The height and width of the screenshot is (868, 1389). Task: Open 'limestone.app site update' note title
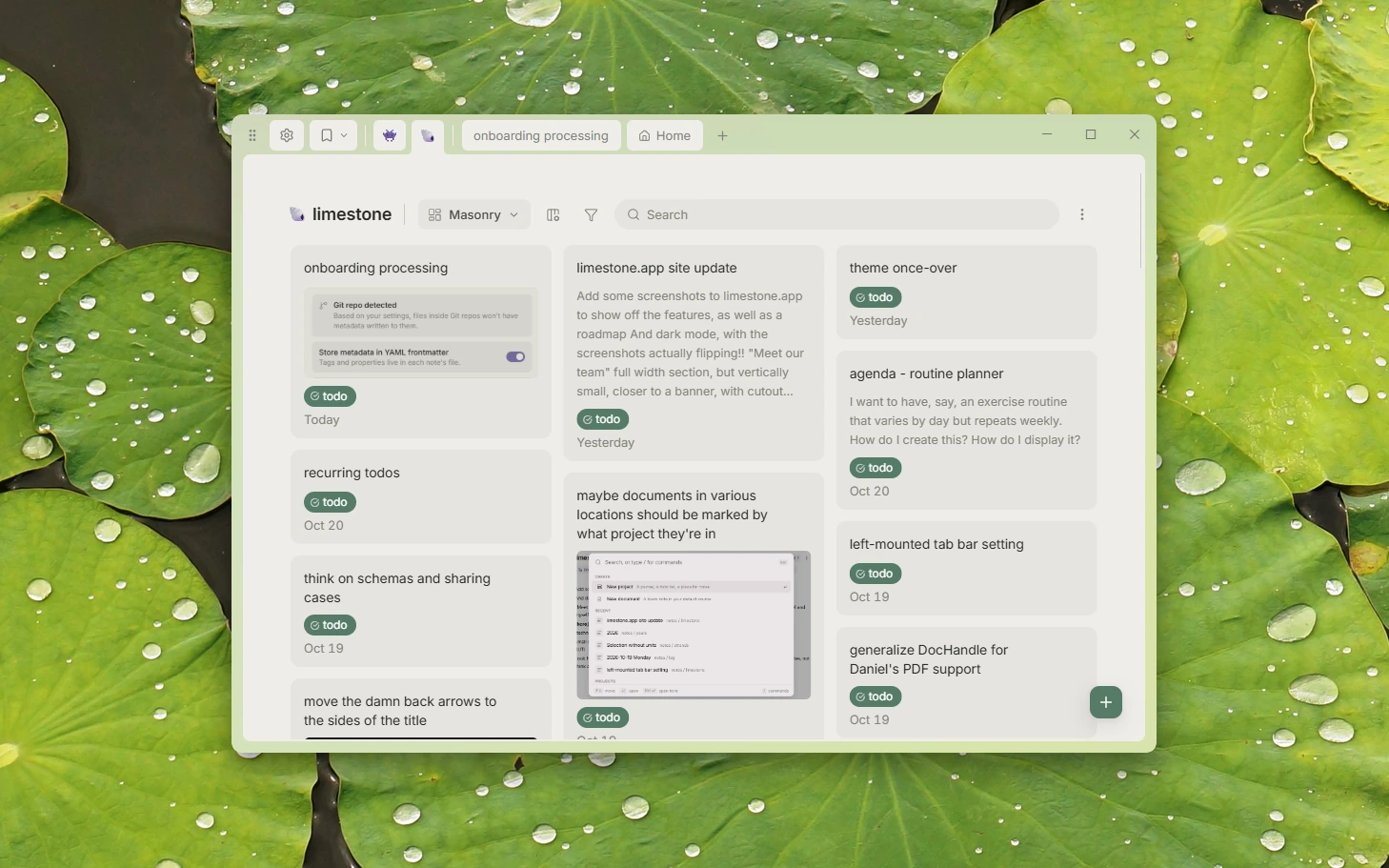coord(656,268)
